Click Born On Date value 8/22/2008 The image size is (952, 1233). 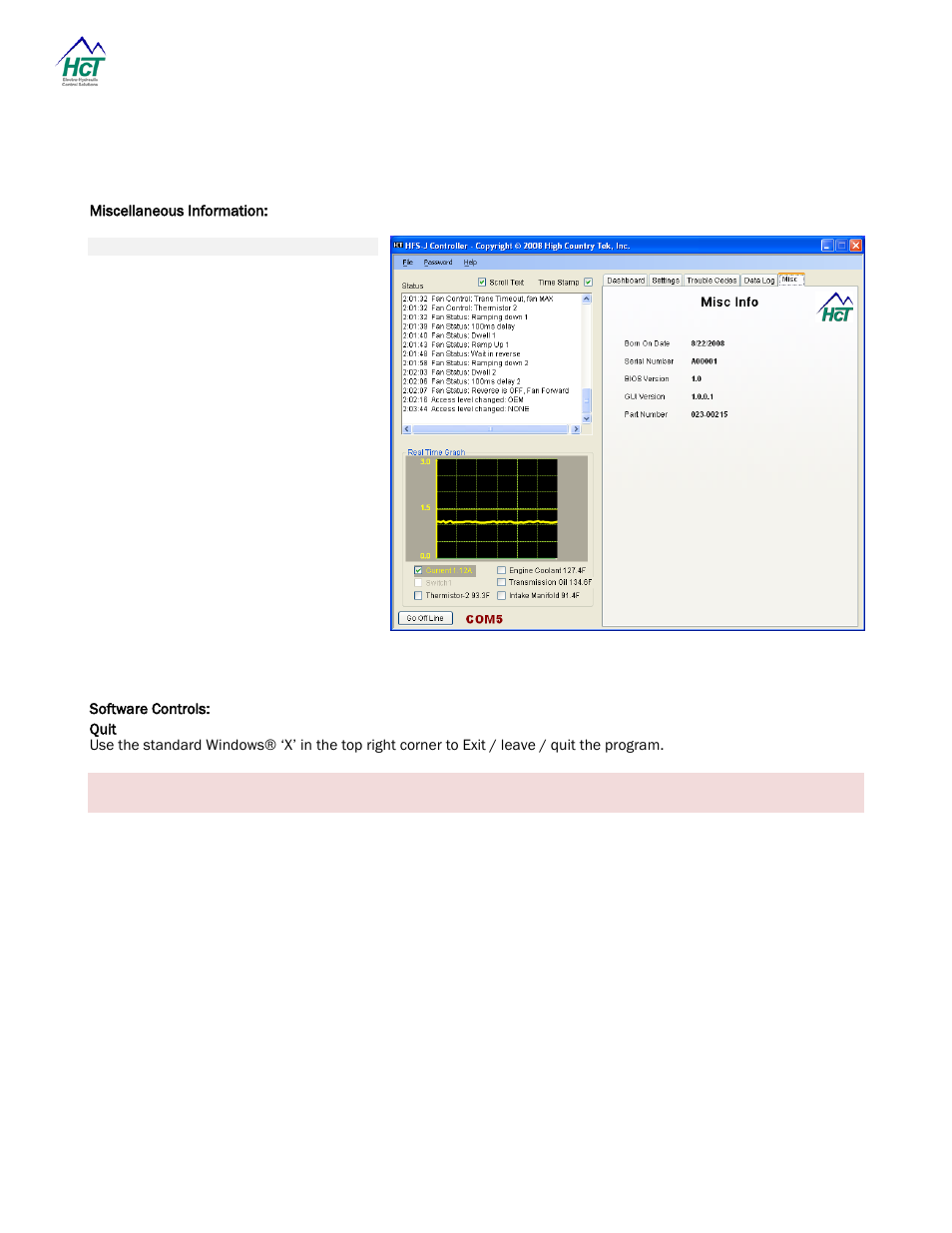tap(708, 343)
